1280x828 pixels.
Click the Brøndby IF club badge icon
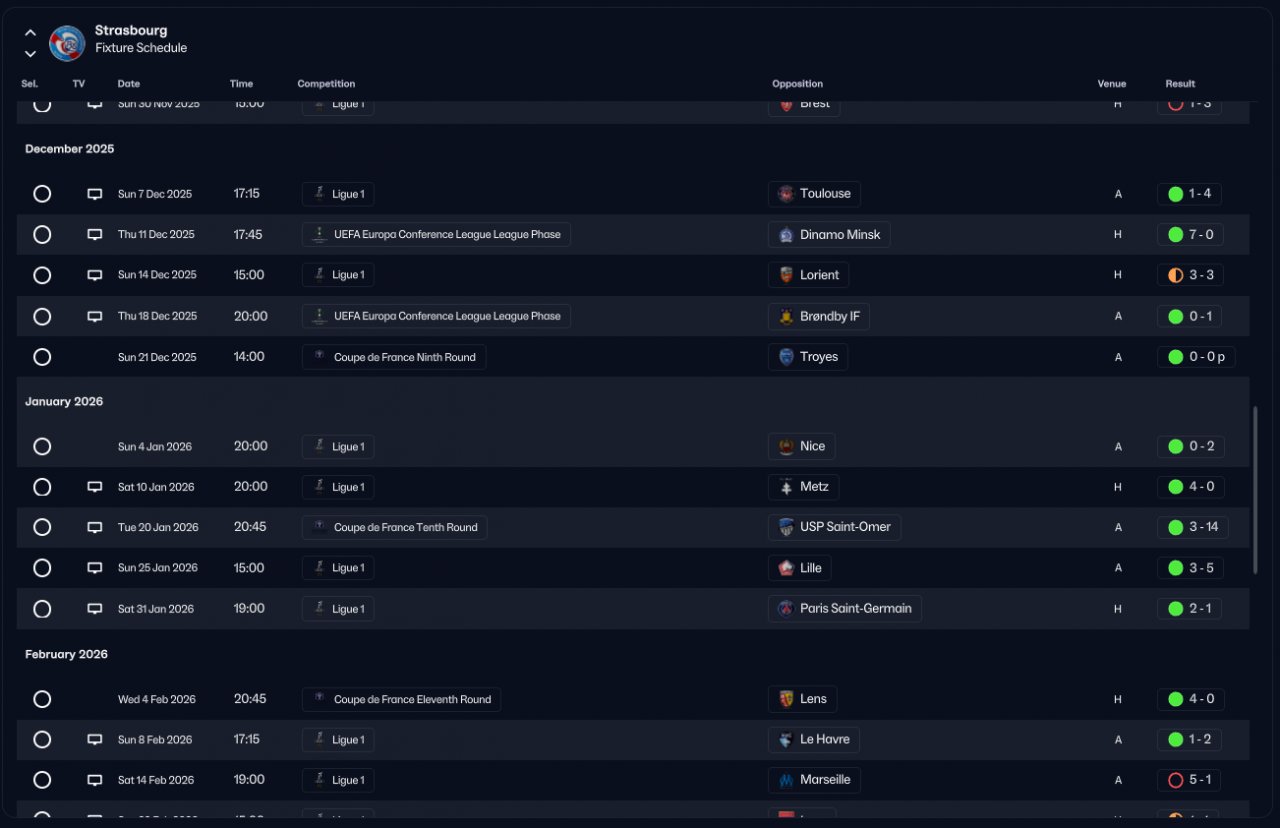tap(786, 316)
